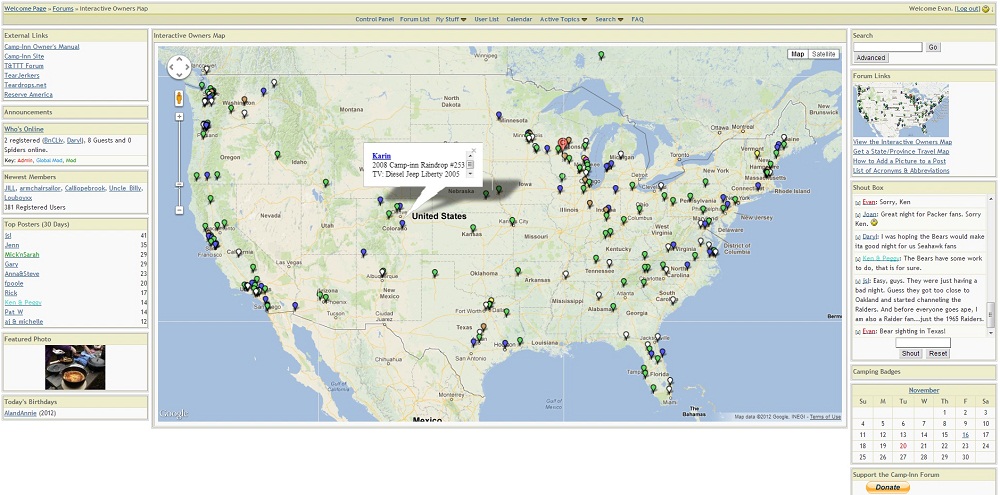Screen dimensions: 1000x495
Task: Zoom in with the map plus button
Action: coord(179,117)
